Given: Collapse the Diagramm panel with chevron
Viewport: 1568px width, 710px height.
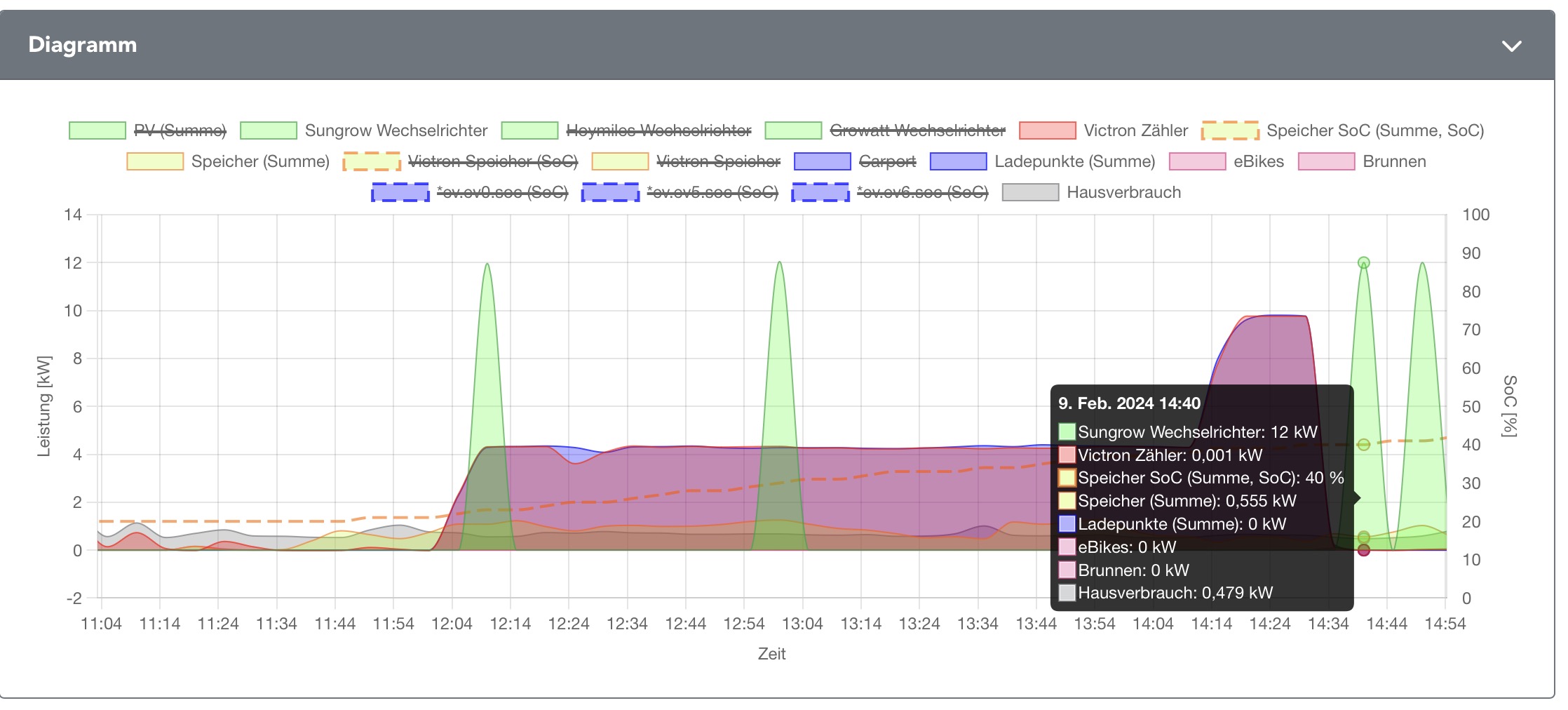Looking at the screenshot, I should (1511, 46).
